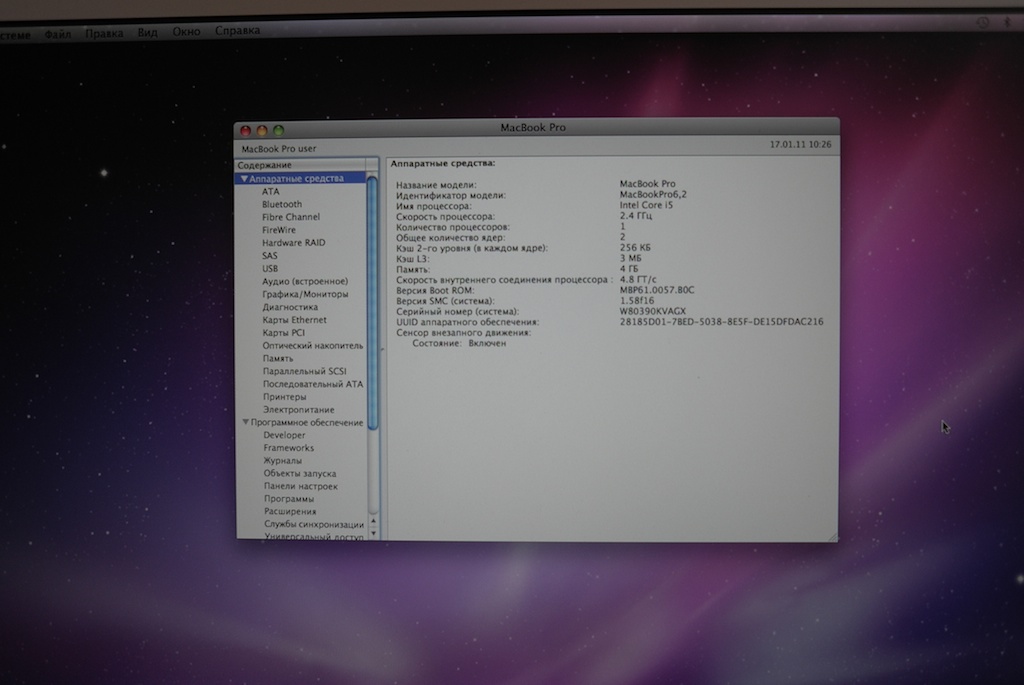The width and height of the screenshot is (1024, 685).
Task: Select Hardware RAID entry
Action: coord(293,242)
